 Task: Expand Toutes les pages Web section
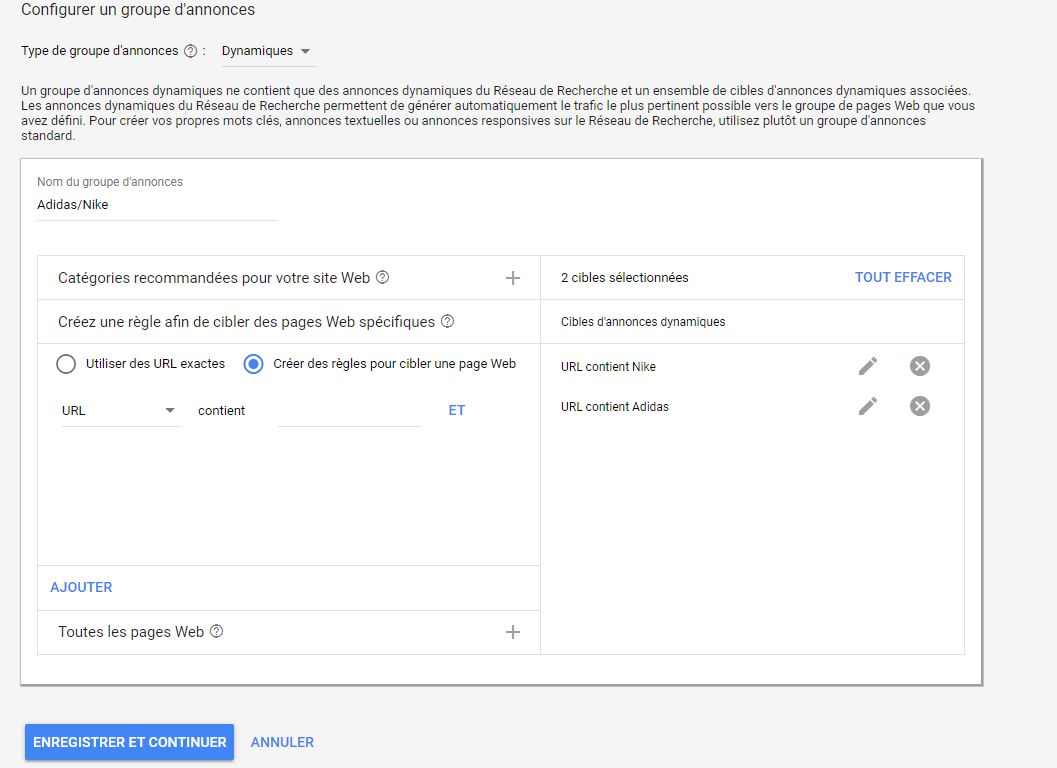point(513,632)
